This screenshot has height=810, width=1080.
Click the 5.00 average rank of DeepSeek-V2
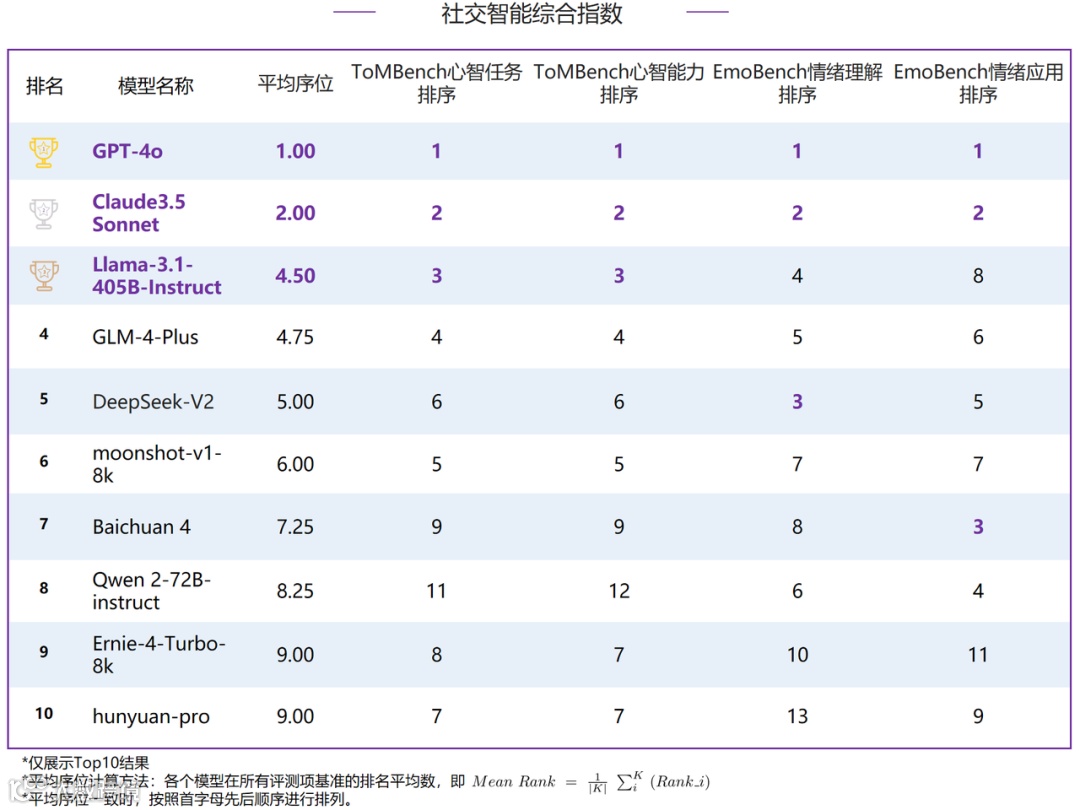pos(295,402)
